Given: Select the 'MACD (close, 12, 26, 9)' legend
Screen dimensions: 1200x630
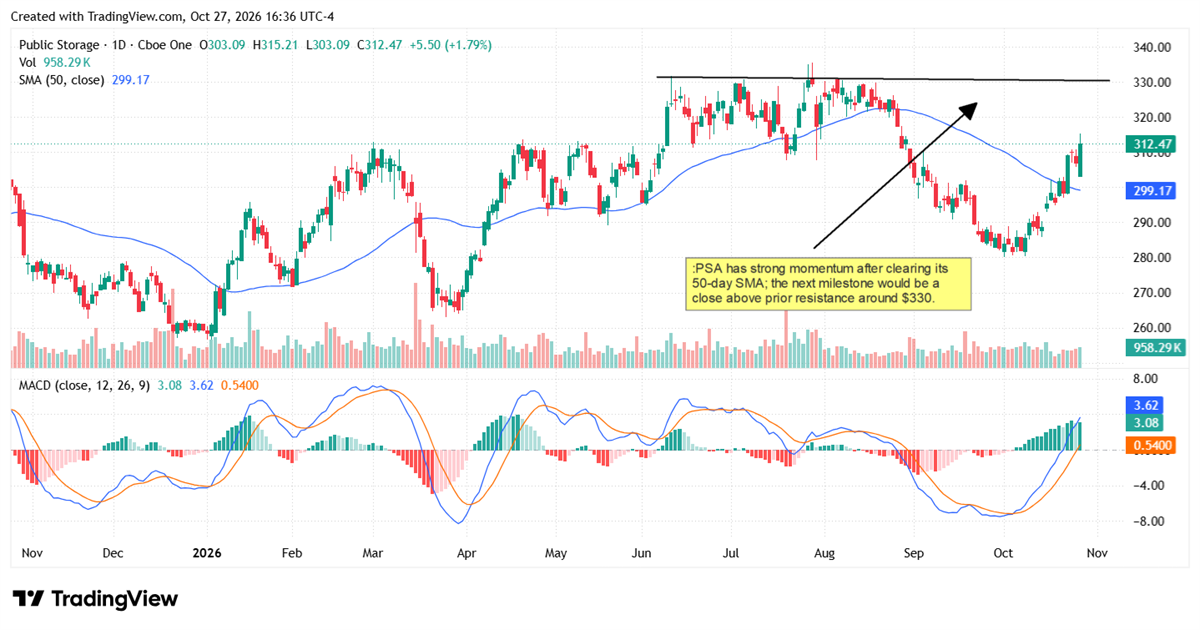Looking at the screenshot, I should point(83,385).
